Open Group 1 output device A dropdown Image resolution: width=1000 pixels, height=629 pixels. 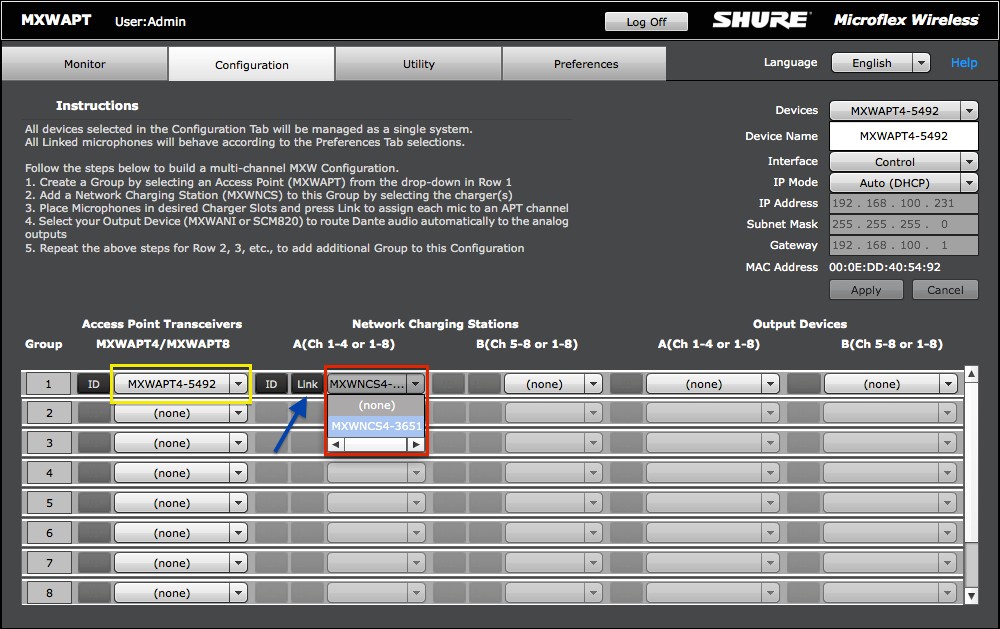(713, 384)
